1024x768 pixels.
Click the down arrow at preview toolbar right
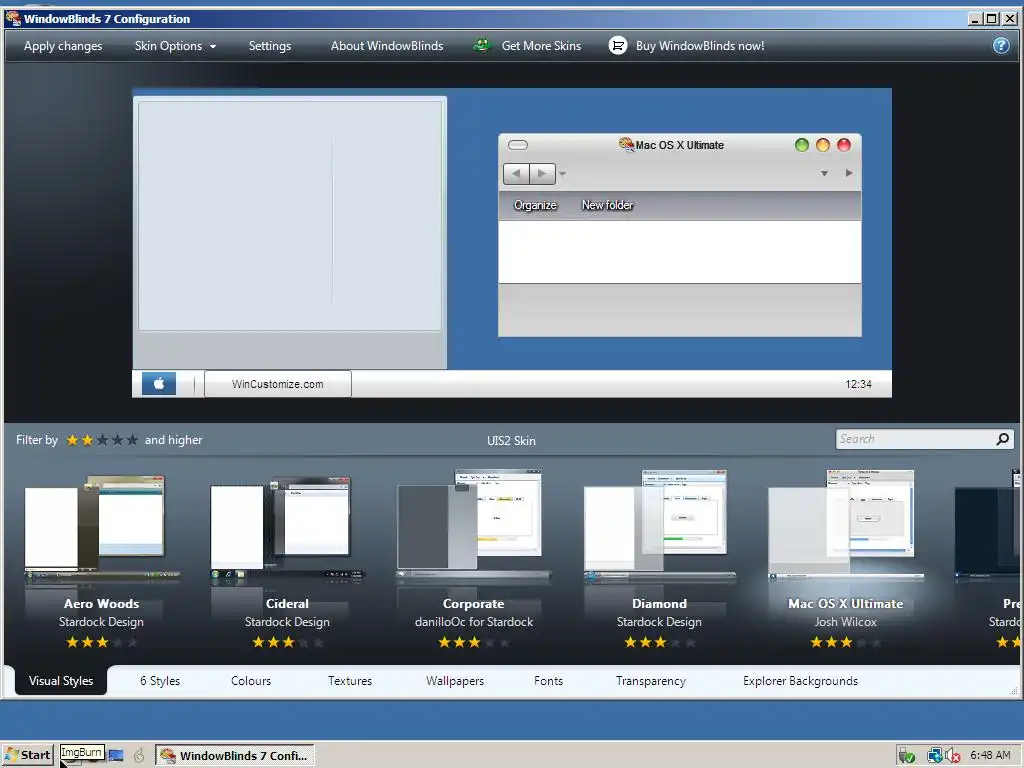(824, 173)
